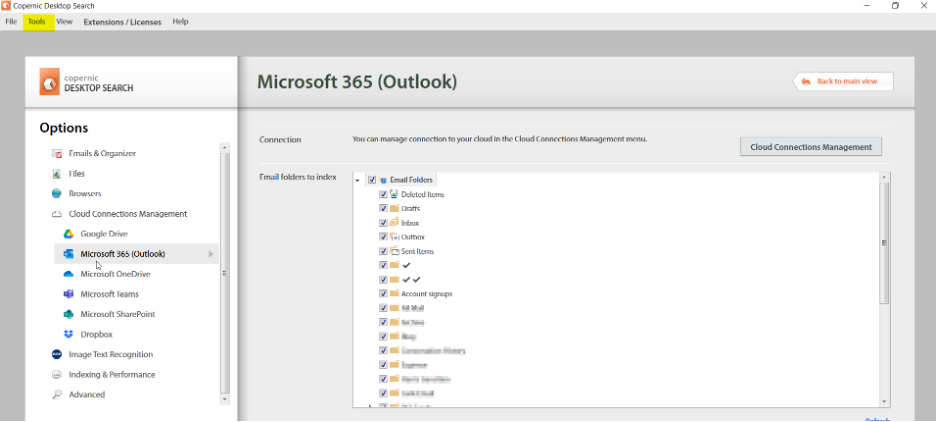Click the Options list scroll-up arrow
The image size is (936, 422).
point(224,147)
